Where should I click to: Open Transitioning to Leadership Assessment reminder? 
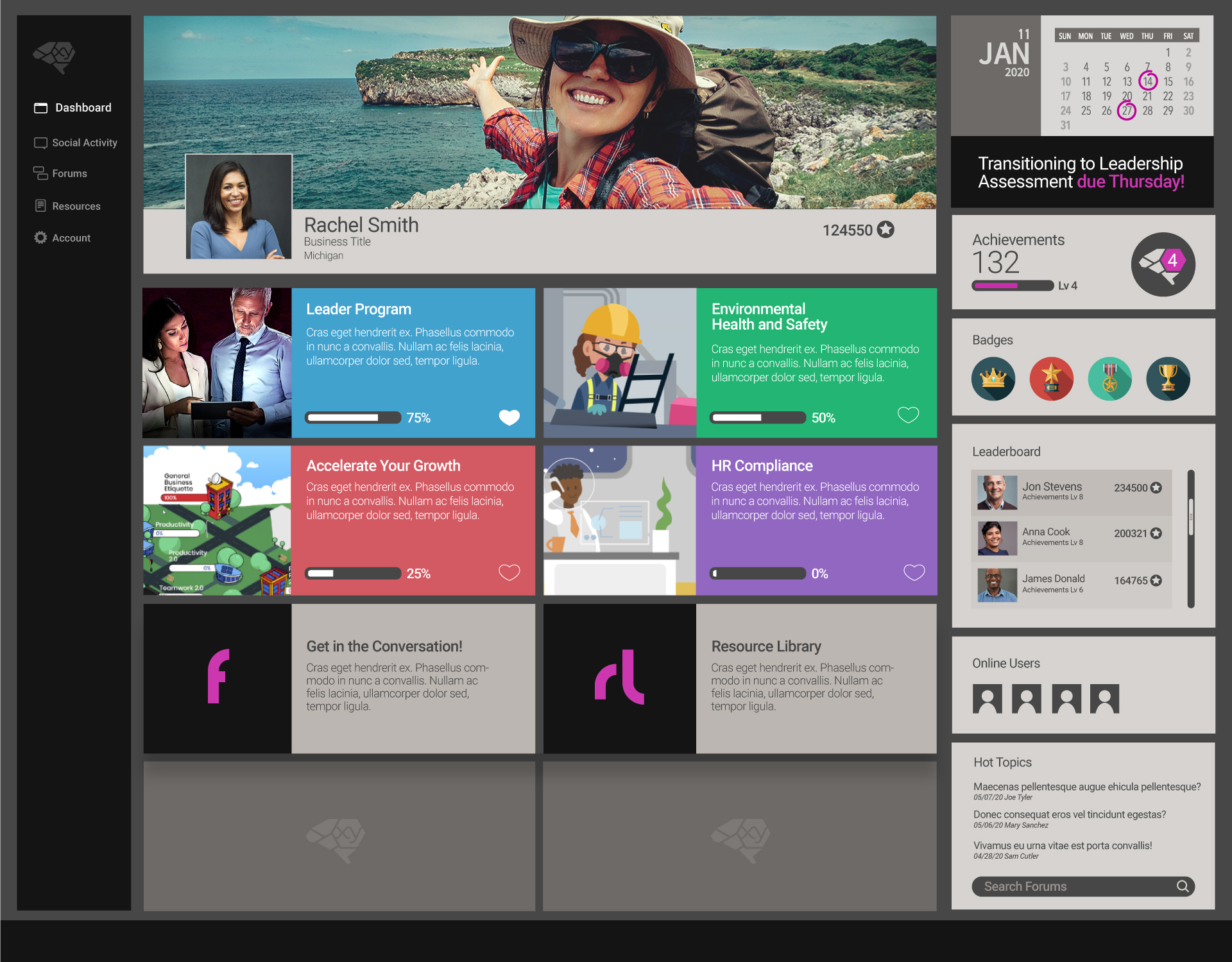(1081, 172)
